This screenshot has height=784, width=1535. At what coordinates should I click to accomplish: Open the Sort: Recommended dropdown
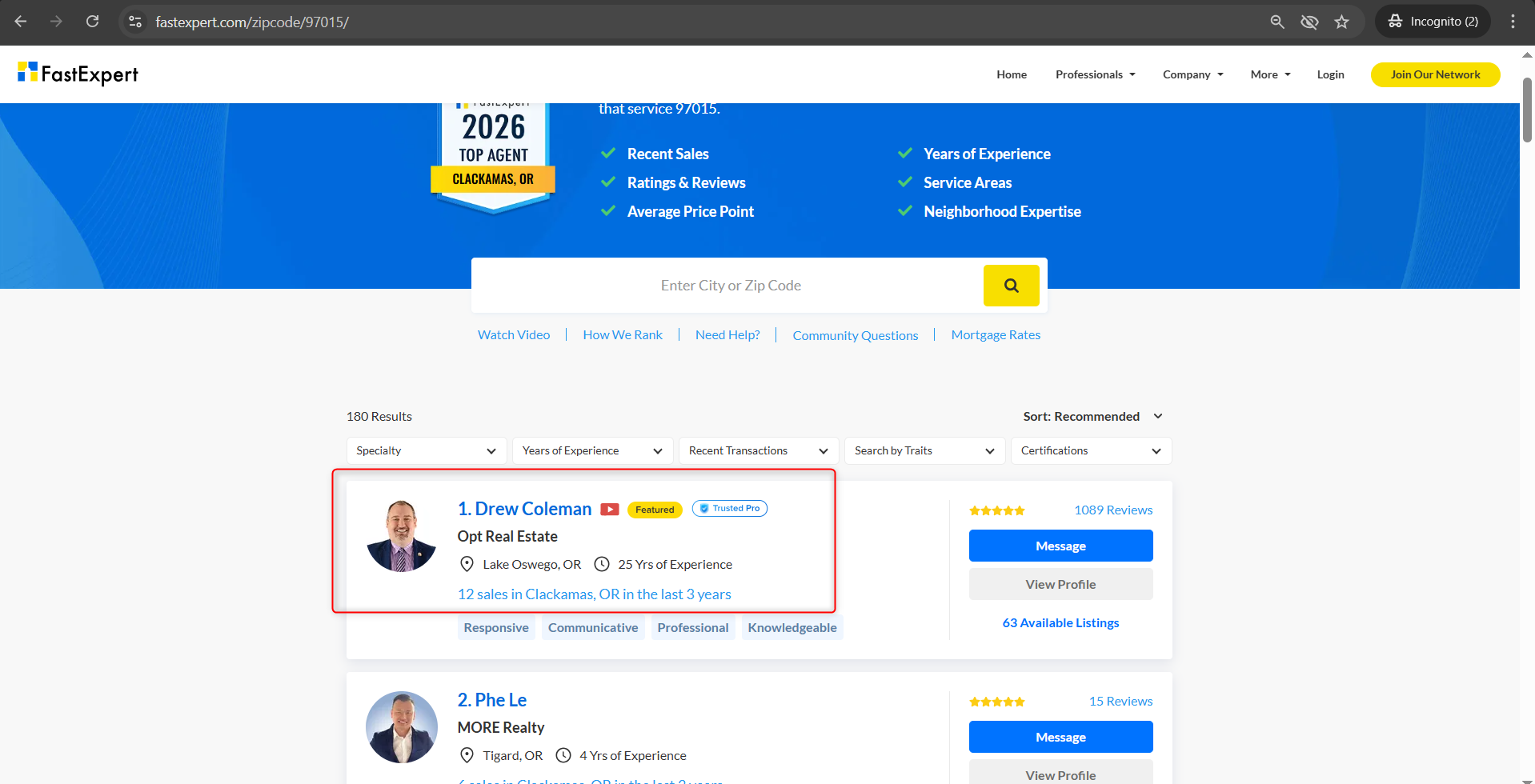click(1092, 417)
